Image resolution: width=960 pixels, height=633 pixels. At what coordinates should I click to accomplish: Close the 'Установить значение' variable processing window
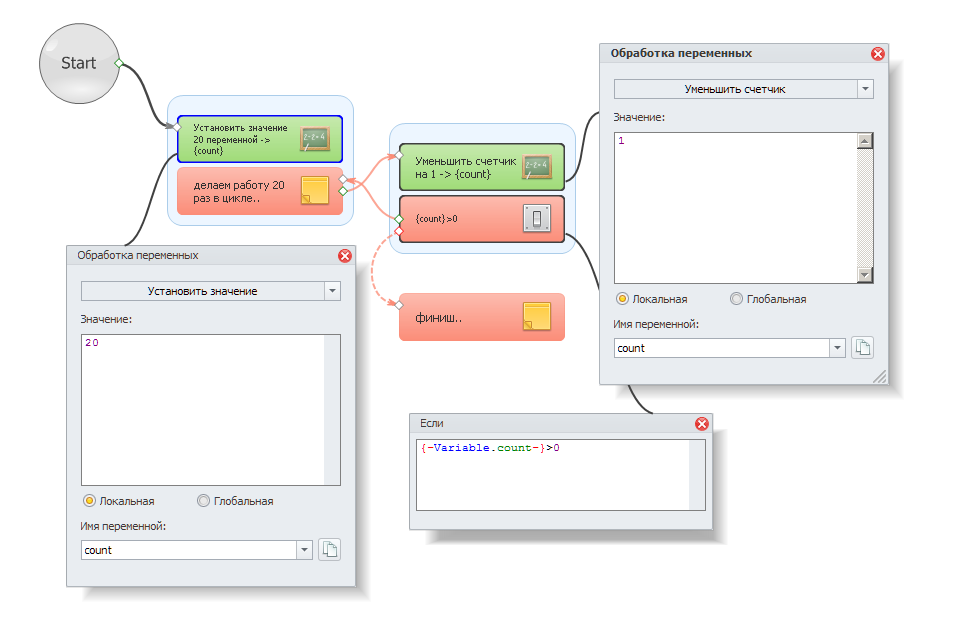[345, 256]
